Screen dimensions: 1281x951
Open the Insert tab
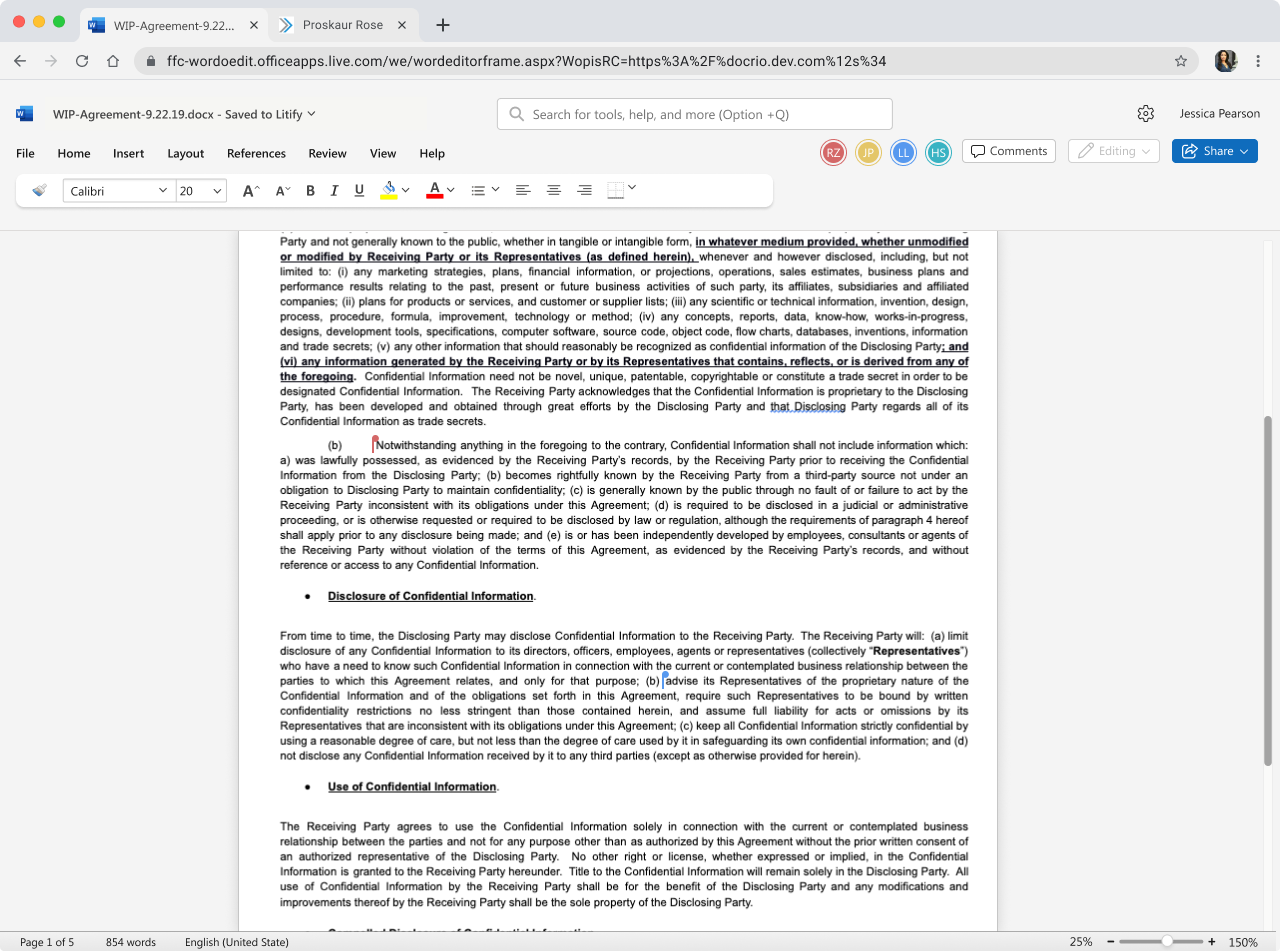[x=129, y=153]
